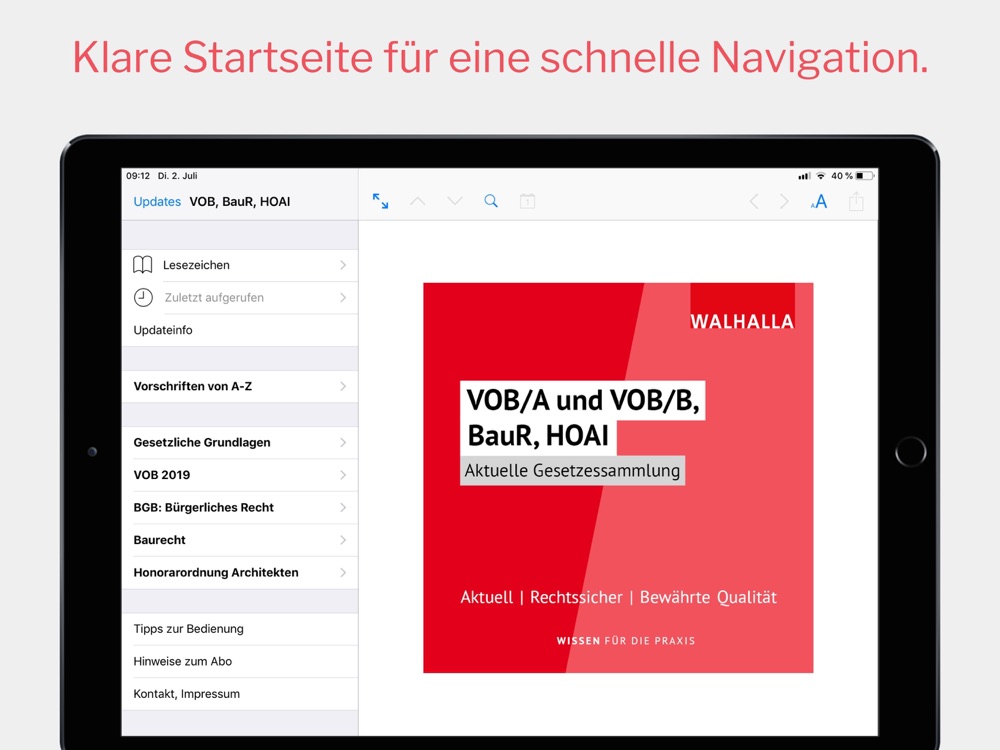Tap the 09:12 clock in status bar

(x=138, y=175)
